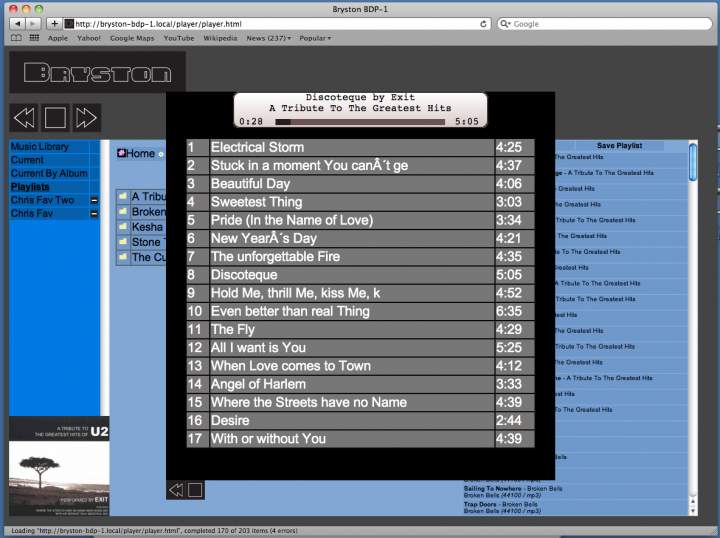Viewport: 720px width, 538px height.
Task: Play track 15 Where the Streets have no Name
Action: tap(360, 402)
